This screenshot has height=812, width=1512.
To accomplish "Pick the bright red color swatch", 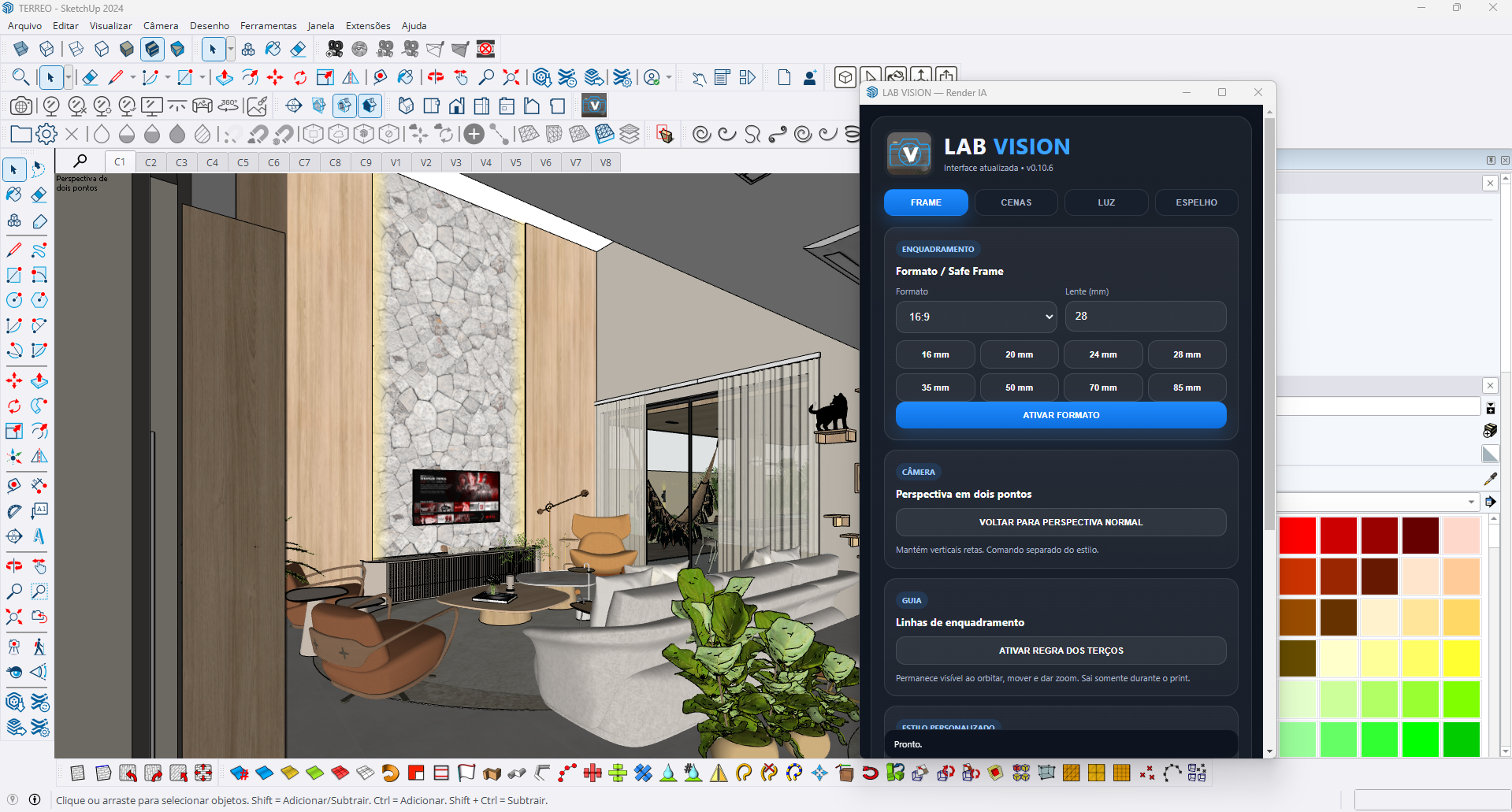I will [1298, 536].
